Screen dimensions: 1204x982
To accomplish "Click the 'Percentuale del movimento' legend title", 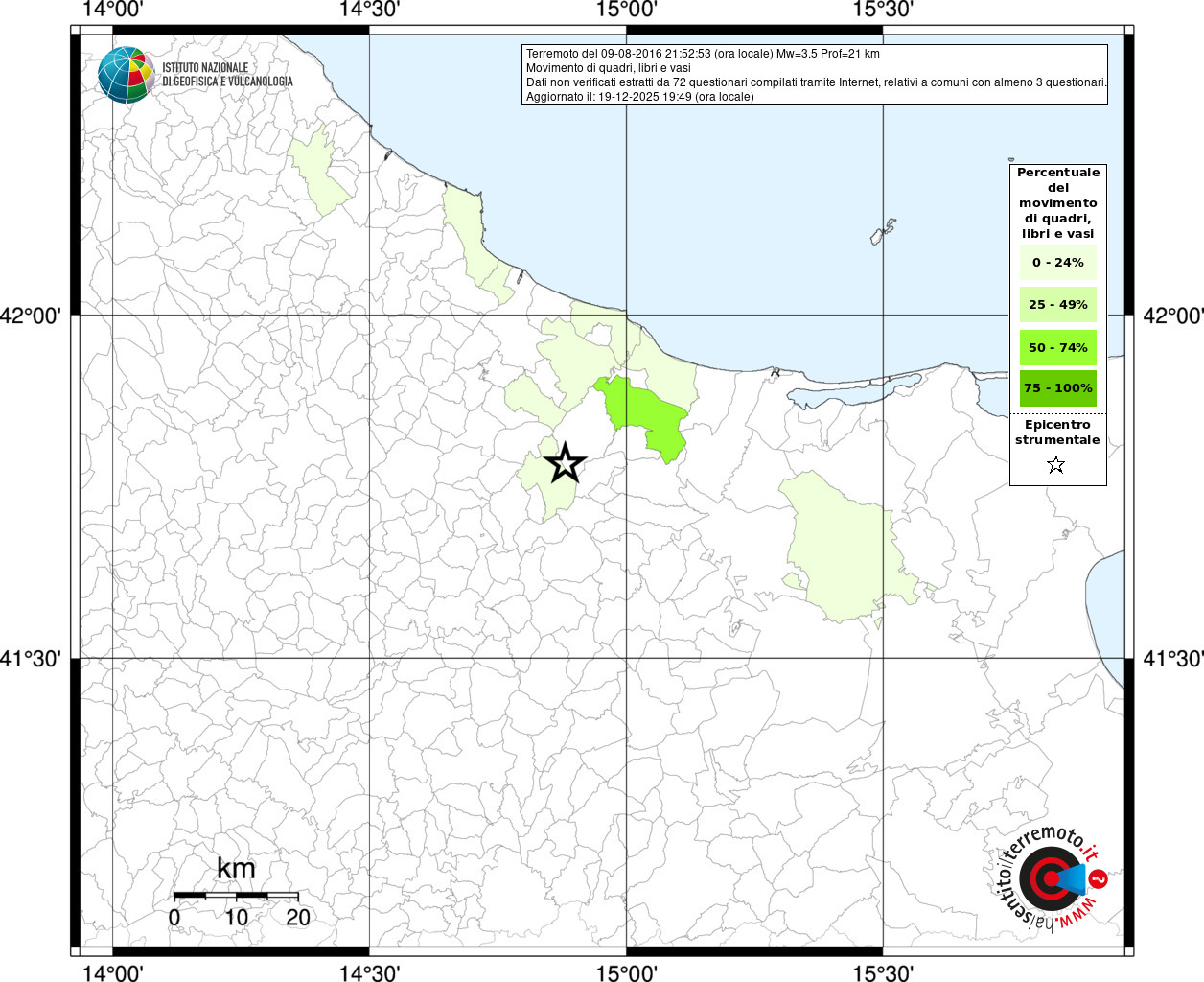I will pyautogui.click(x=1058, y=203).
